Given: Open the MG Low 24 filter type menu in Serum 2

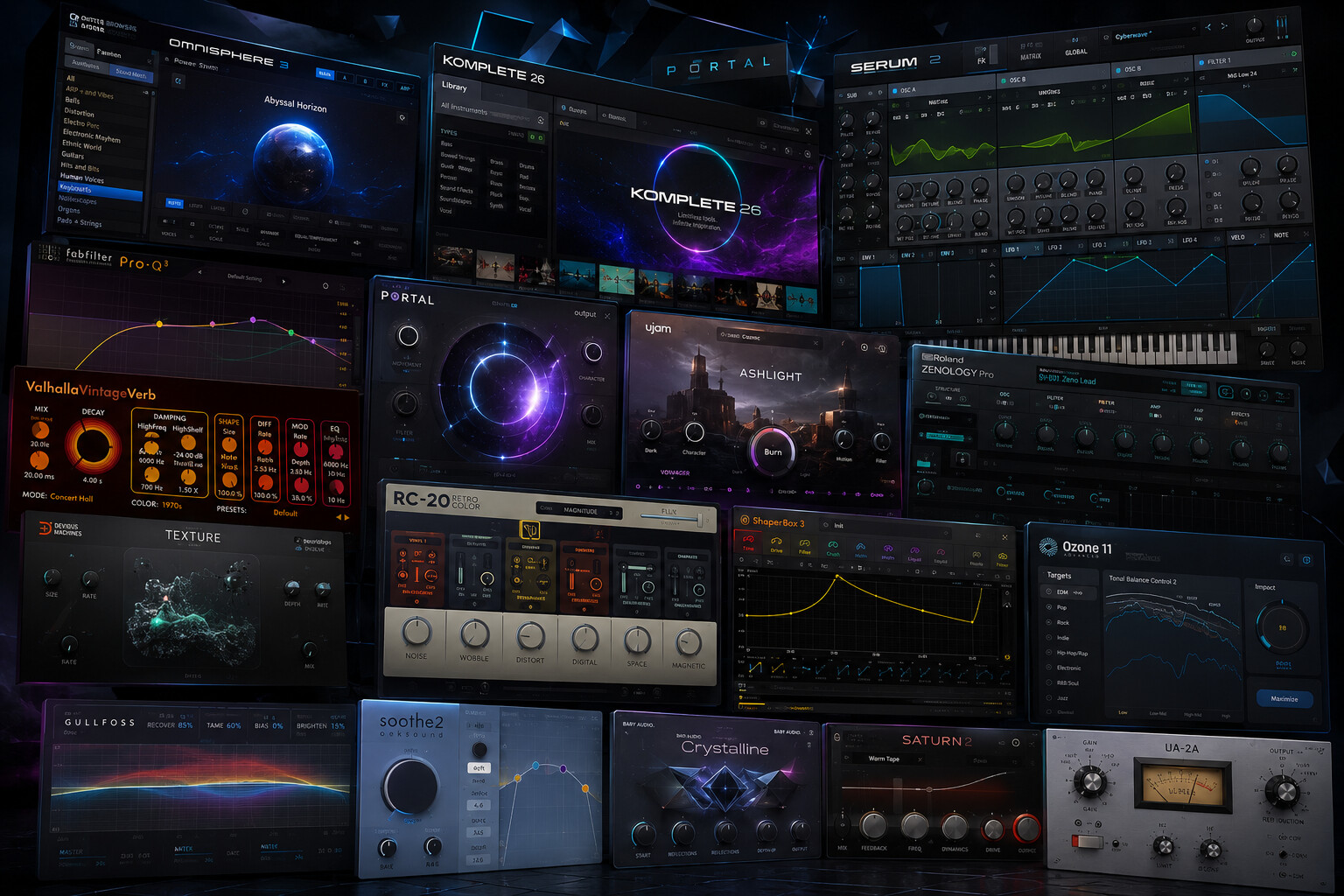Looking at the screenshot, I should [1242, 74].
